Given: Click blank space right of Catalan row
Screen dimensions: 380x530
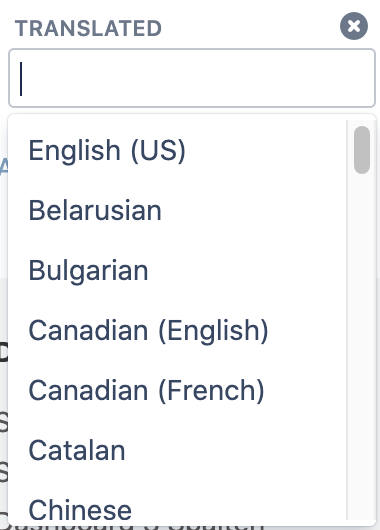Looking at the screenshot, I should pos(237,450).
